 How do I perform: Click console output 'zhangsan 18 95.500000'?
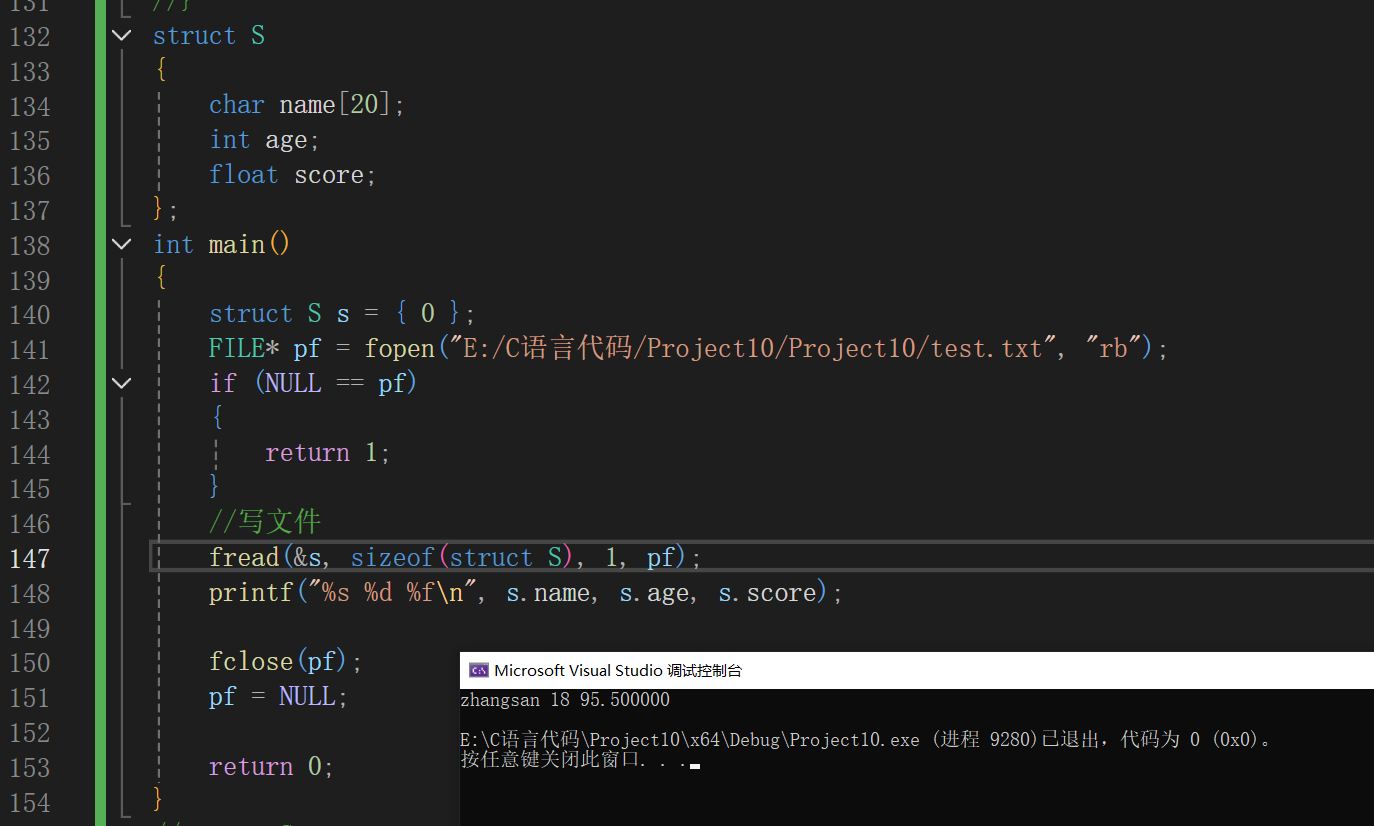[x=565, y=700]
